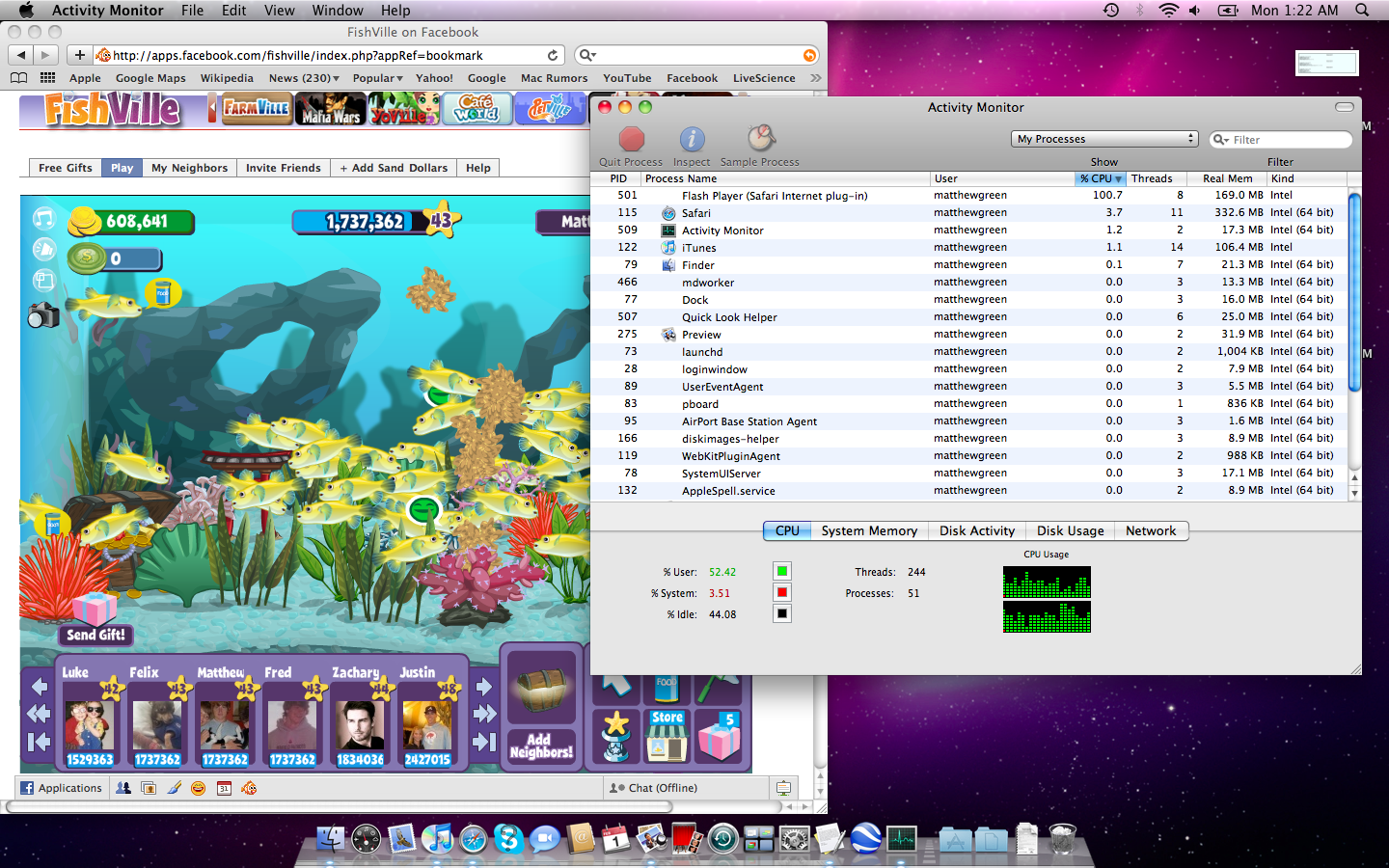Image resolution: width=1389 pixels, height=868 pixels.
Task: Click the Send Gift! button
Action: click(95, 635)
